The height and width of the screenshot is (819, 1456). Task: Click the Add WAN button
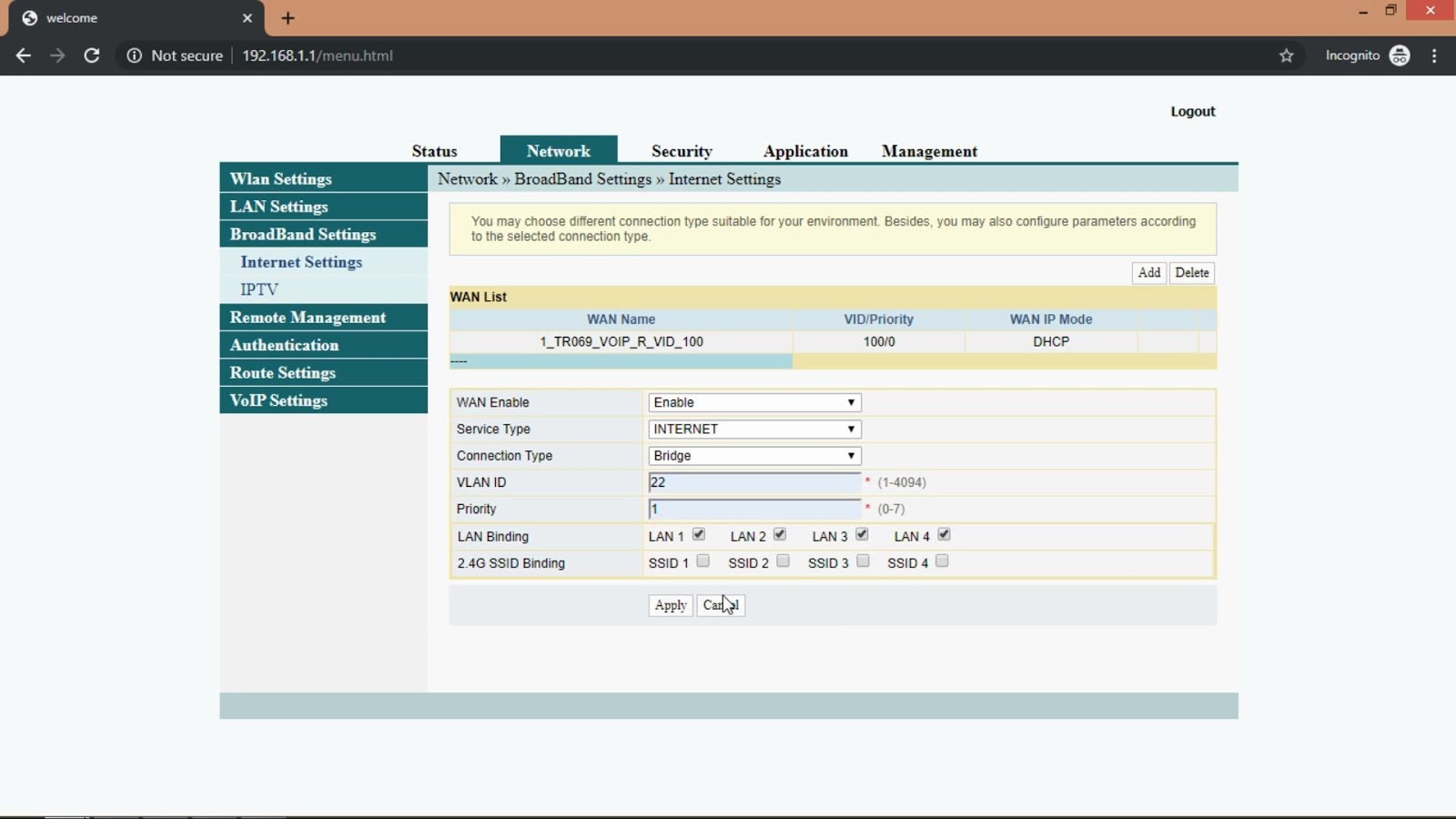coord(1148,273)
